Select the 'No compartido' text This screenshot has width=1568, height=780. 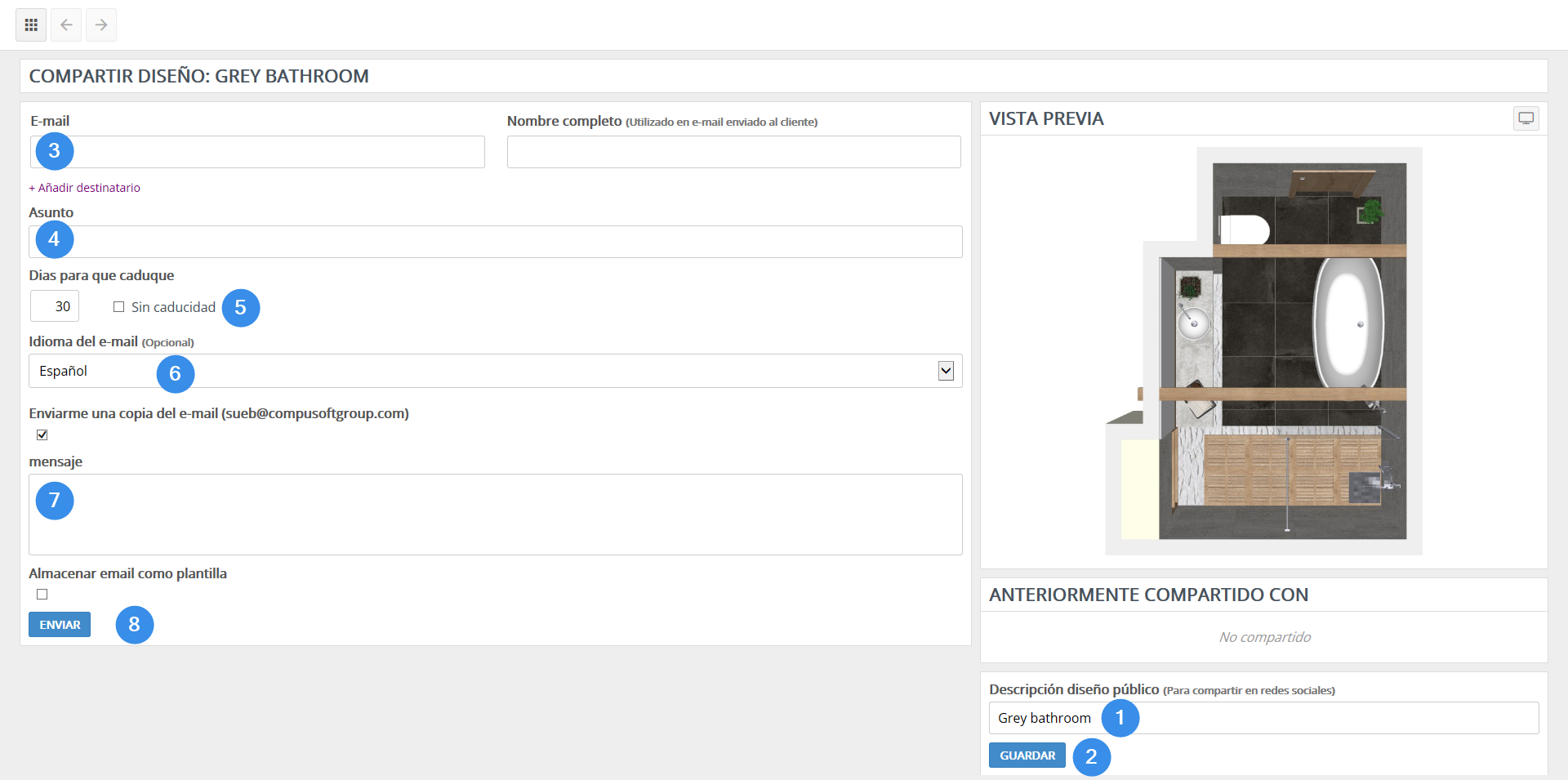[x=1264, y=637]
